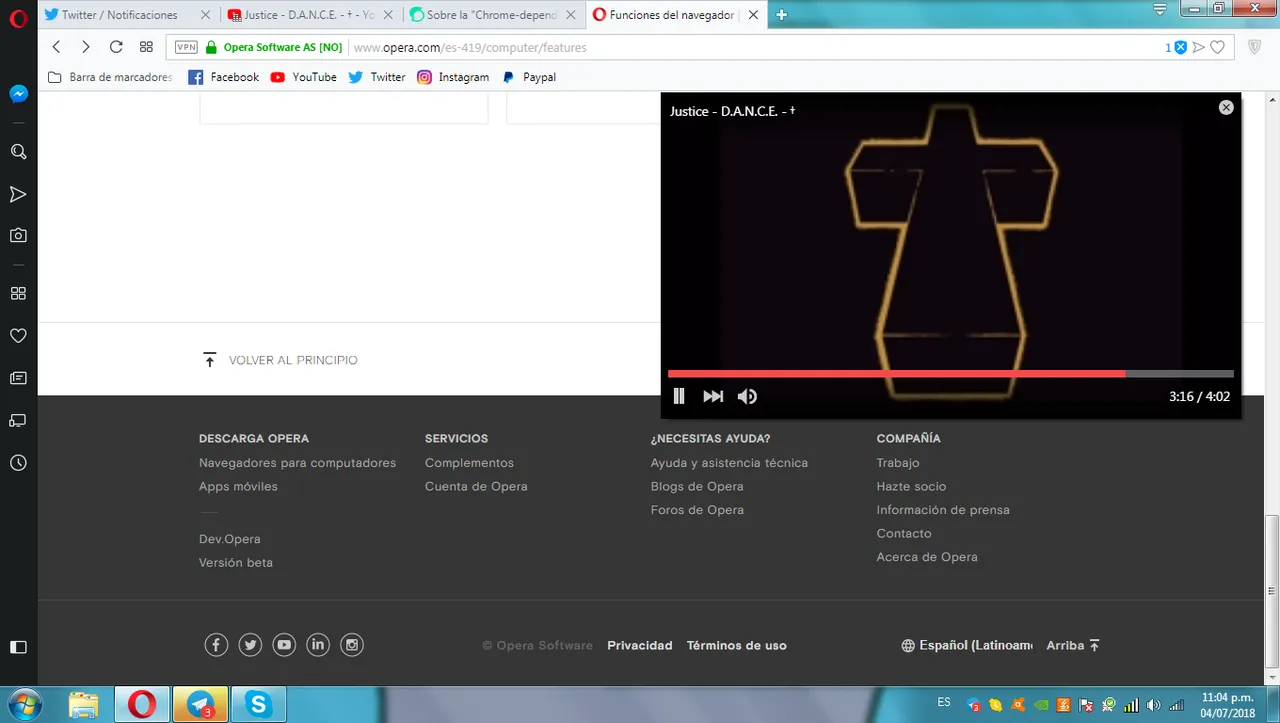1280x723 pixels.
Task: Open Opera's Facebook footer icon
Action: pyautogui.click(x=216, y=645)
